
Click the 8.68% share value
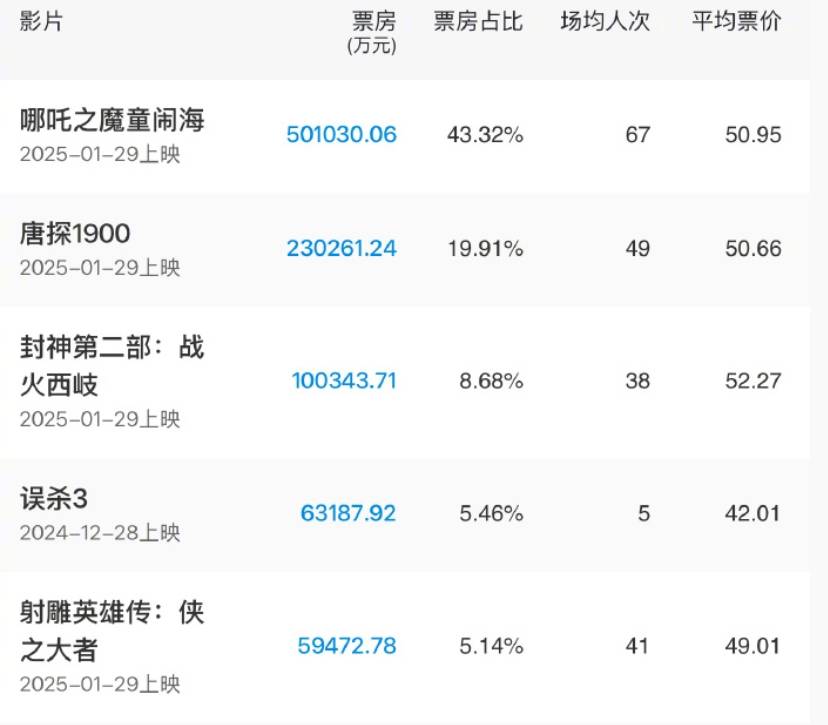(492, 381)
